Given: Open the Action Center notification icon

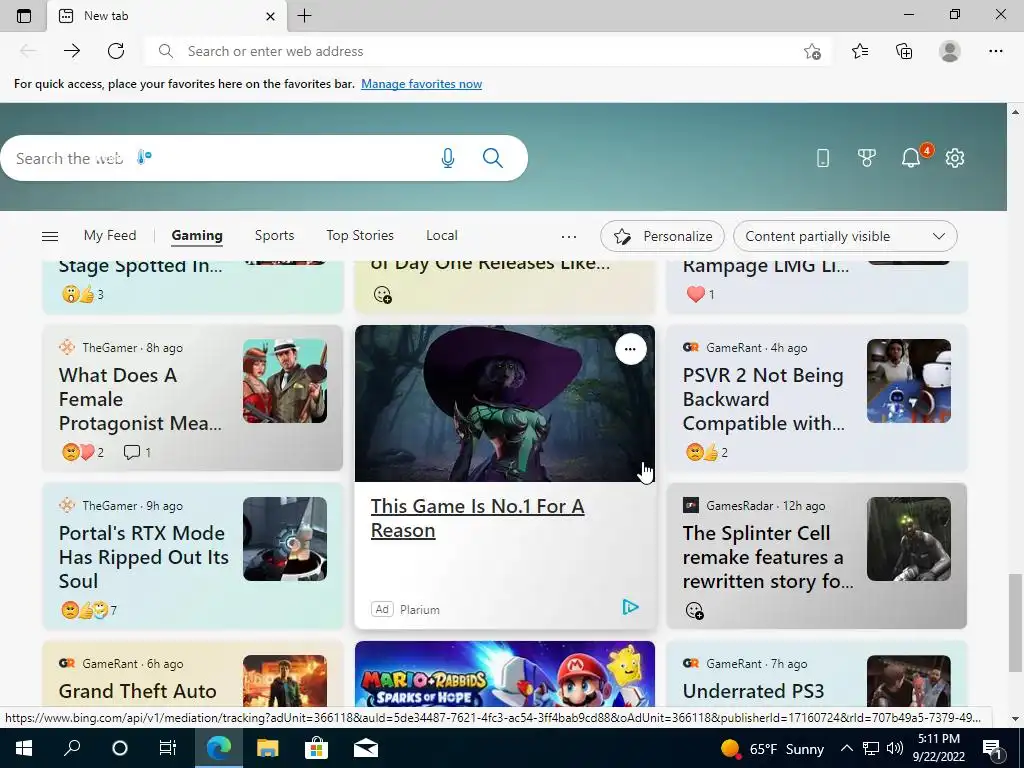Looking at the screenshot, I should coord(993,748).
